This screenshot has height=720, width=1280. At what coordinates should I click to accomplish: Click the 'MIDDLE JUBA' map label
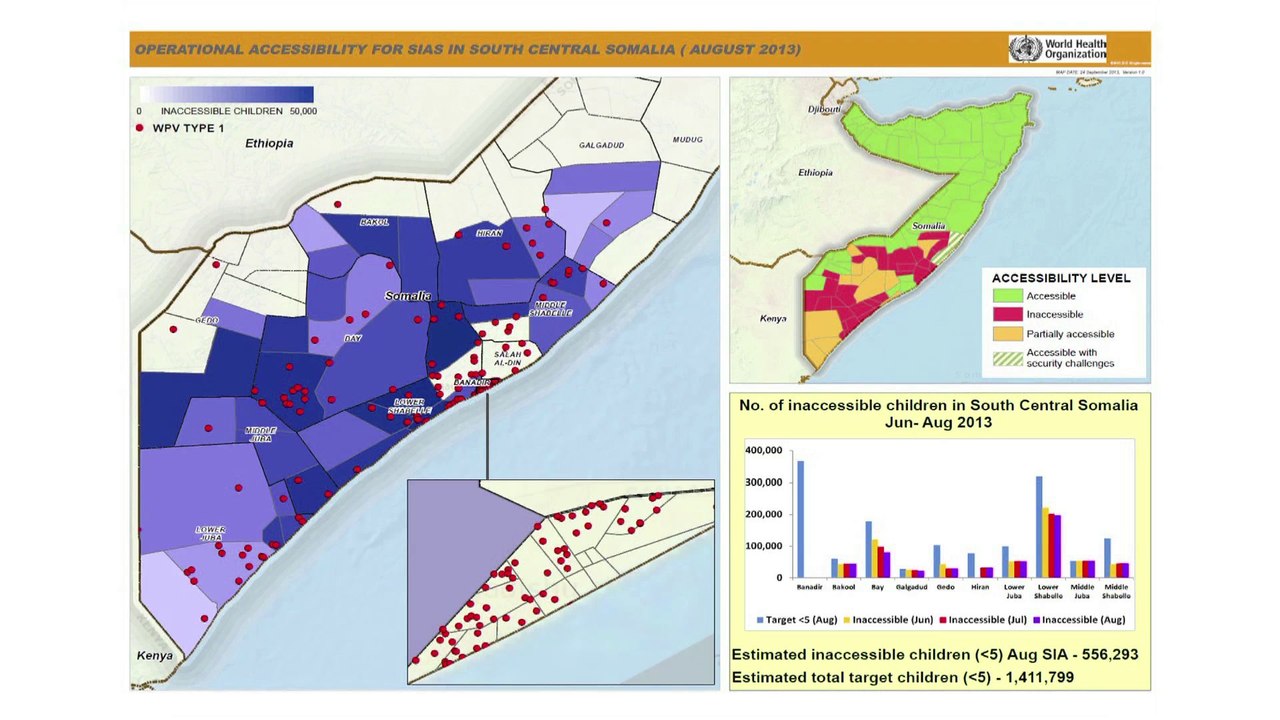pos(261,434)
